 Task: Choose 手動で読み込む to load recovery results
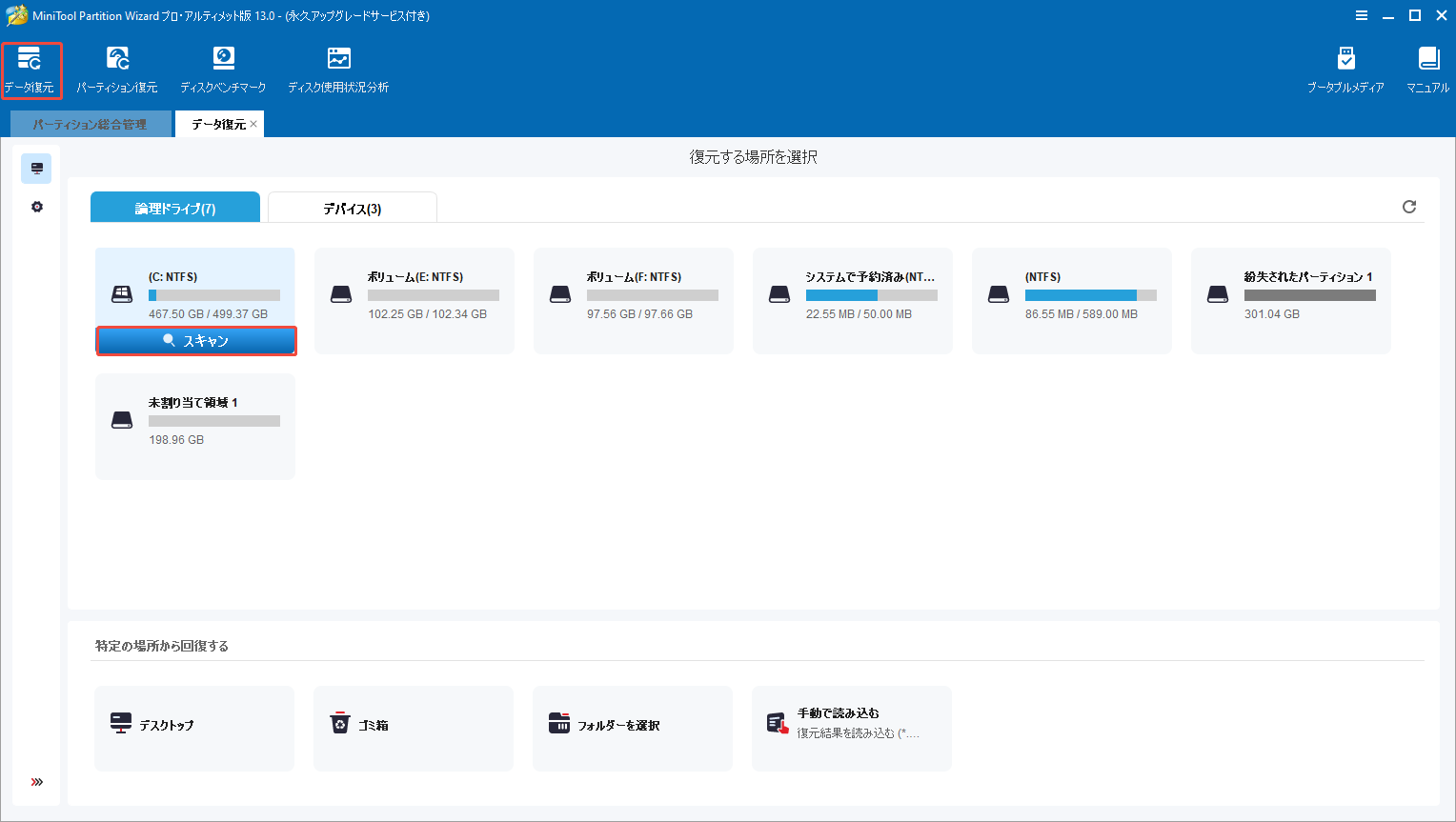(851, 728)
